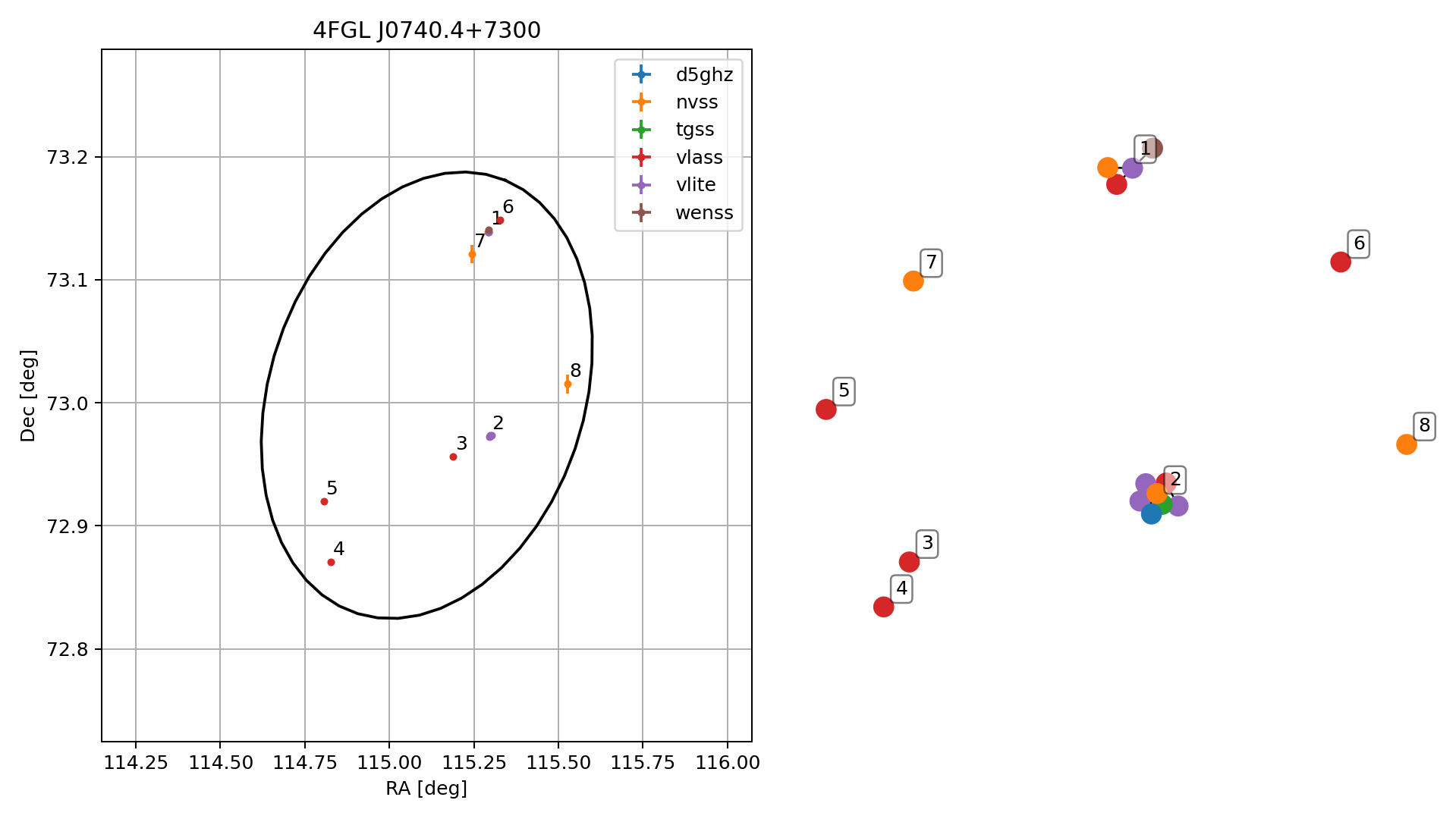1456x819 pixels.
Task: Click the 115.00 RA tick label
Action: tap(389, 763)
